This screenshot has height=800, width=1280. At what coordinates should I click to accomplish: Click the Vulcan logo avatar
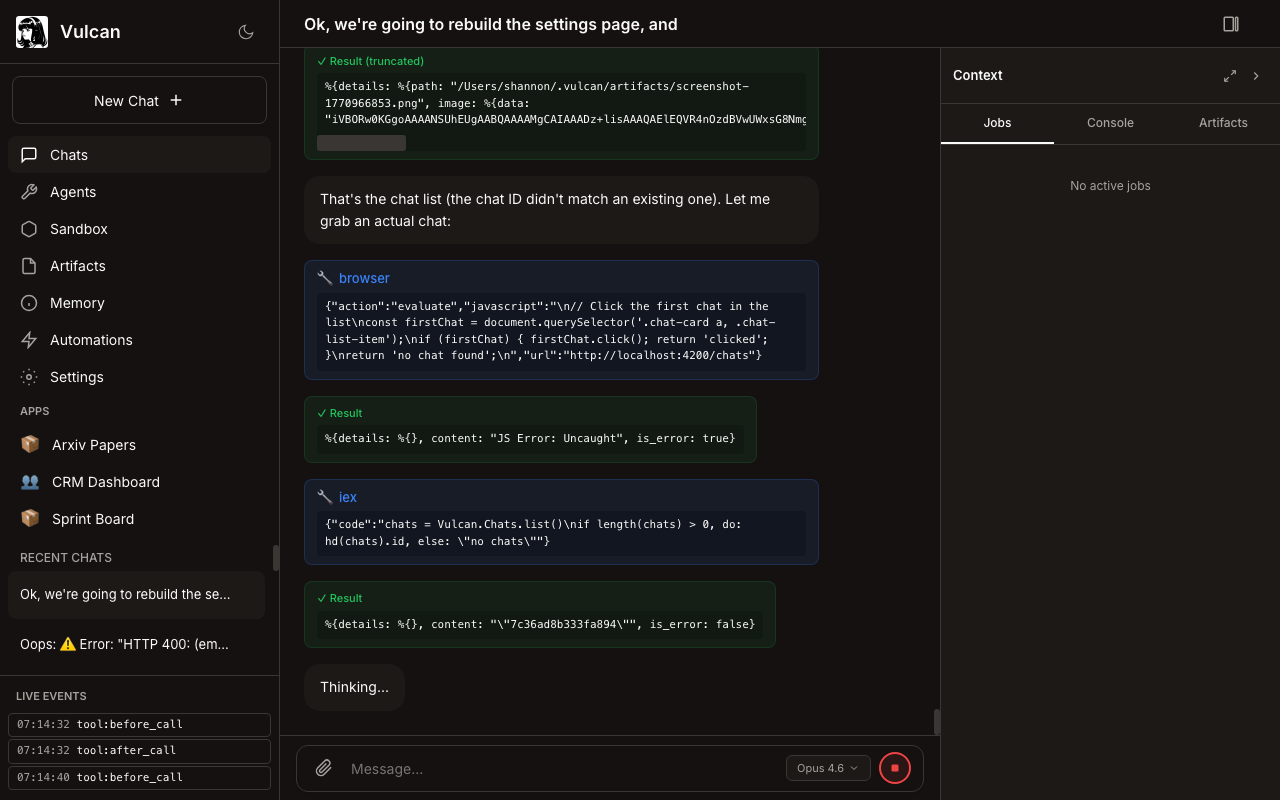pyautogui.click(x=32, y=32)
